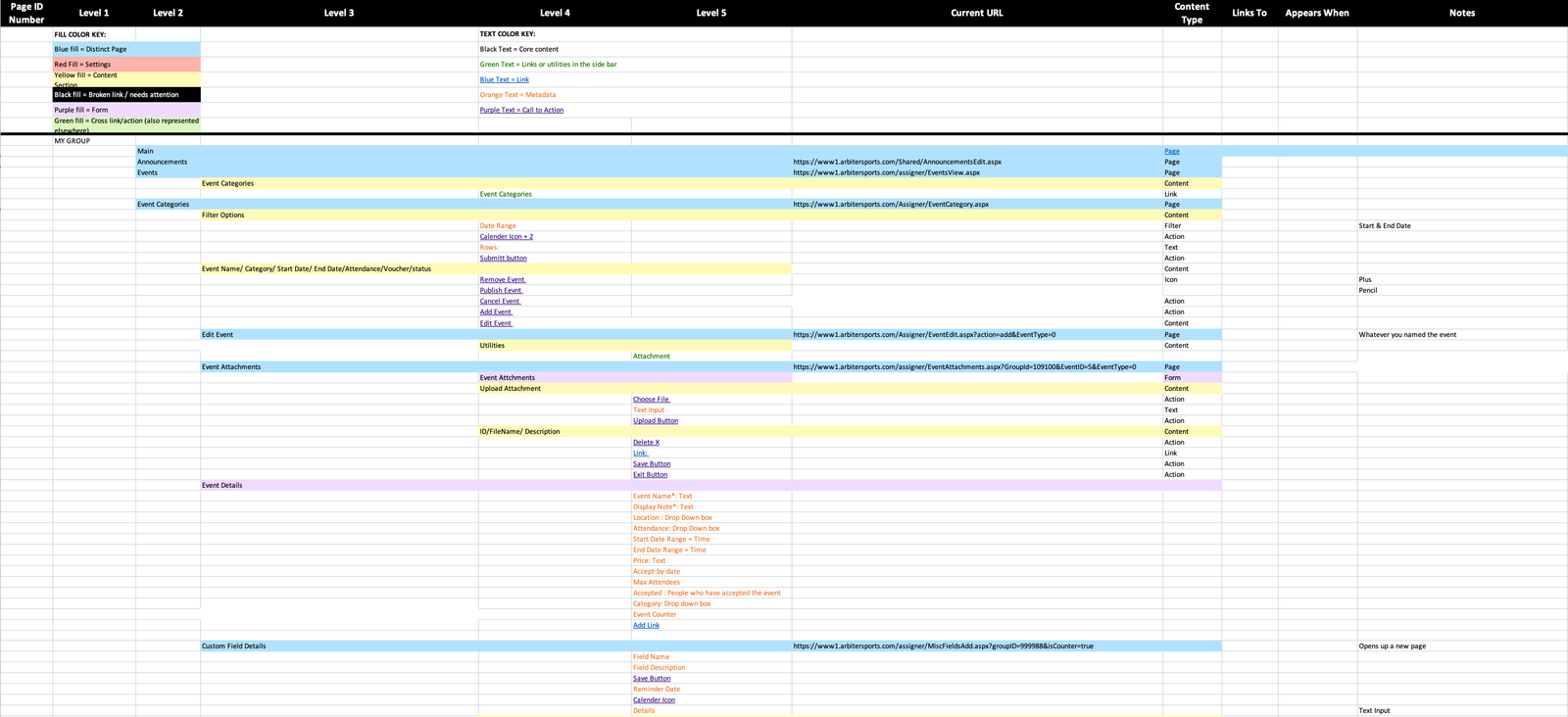Click the 'Blue Text = Link' hyperlink

tap(504, 79)
